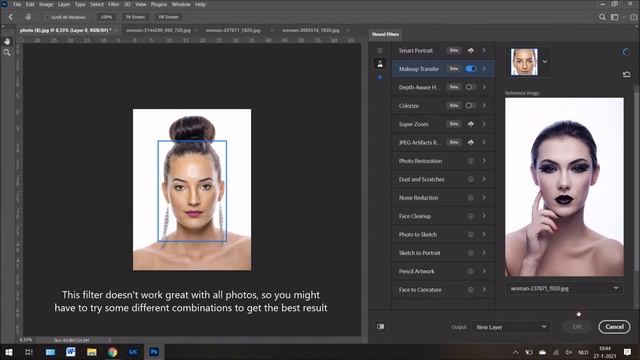
Task: Check the Scroll All Windows checkbox
Action: [x=47, y=17]
